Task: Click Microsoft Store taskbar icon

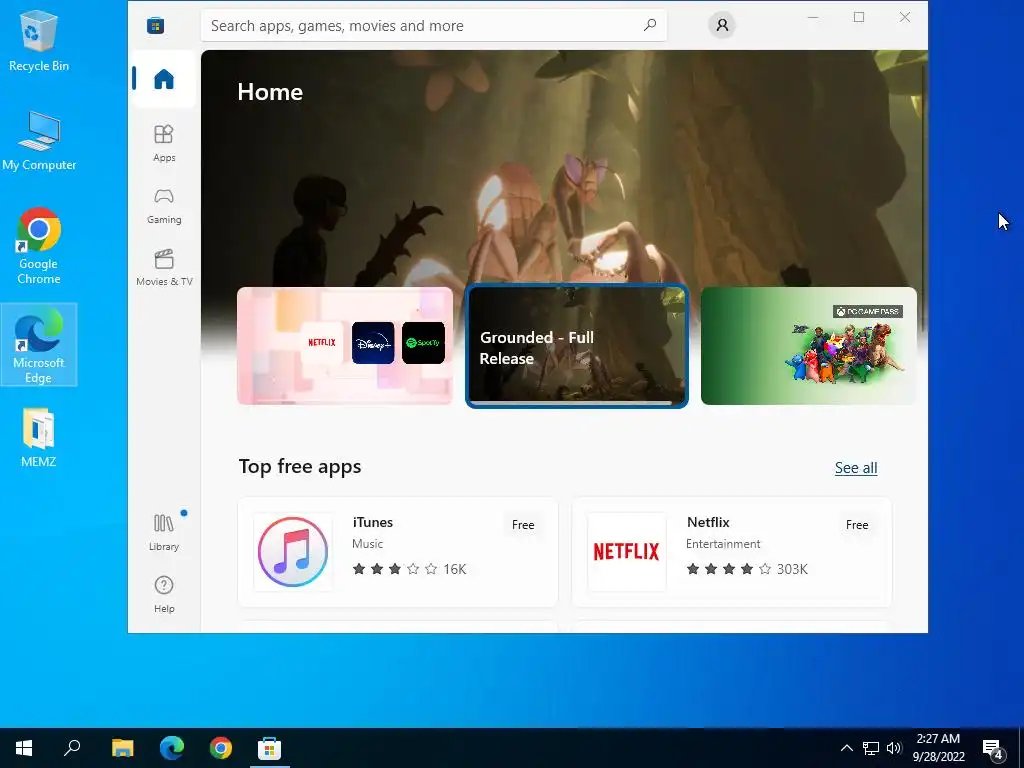Action: [x=269, y=748]
